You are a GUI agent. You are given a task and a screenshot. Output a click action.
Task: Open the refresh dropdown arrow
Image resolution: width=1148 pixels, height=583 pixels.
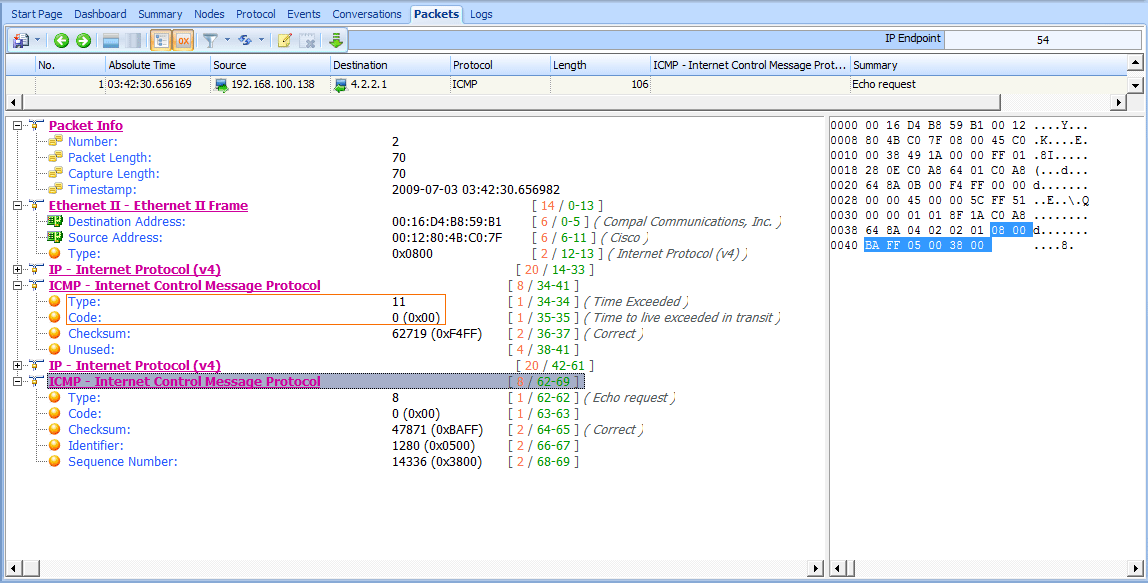(x=261, y=40)
